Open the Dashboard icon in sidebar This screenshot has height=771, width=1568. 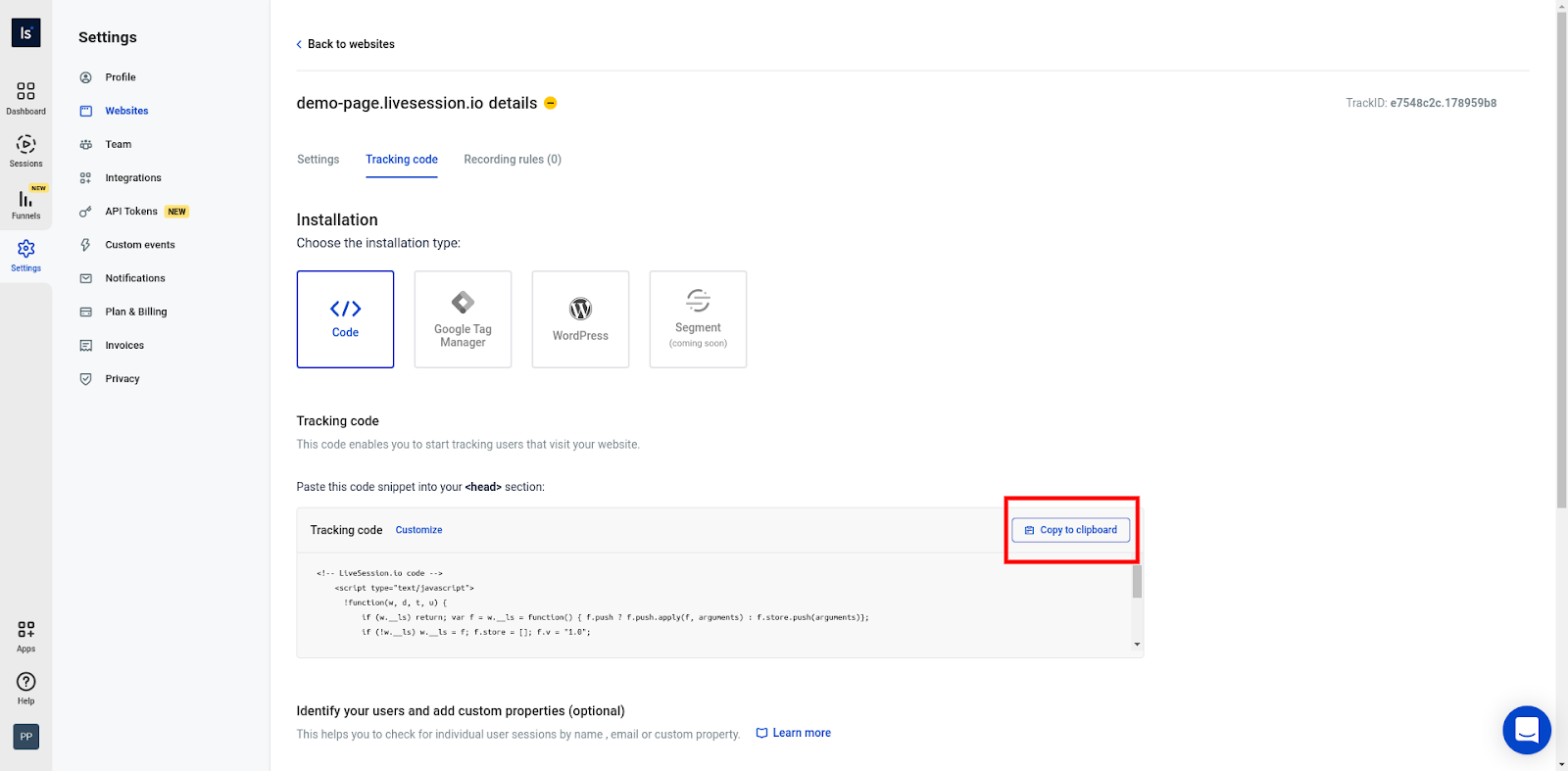(x=25, y=92)
